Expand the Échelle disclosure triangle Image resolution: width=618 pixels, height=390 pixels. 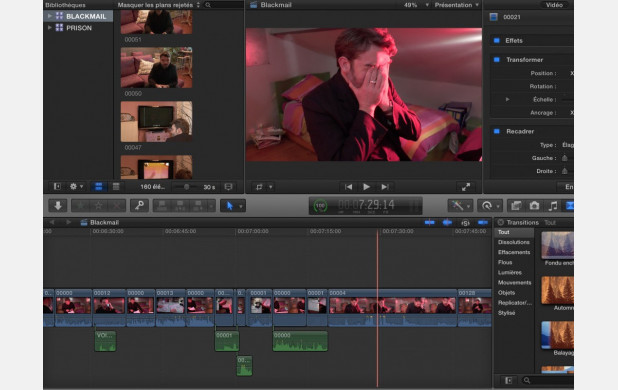(508, 99)
